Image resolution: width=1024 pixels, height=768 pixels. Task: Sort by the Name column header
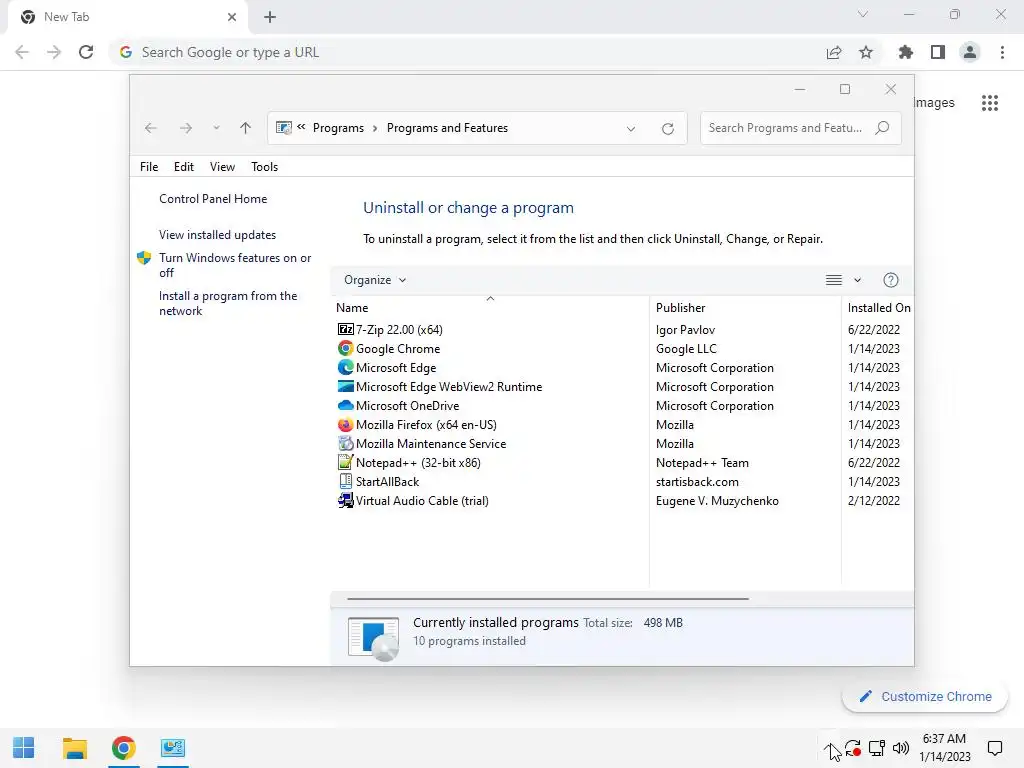pos(490,307)
